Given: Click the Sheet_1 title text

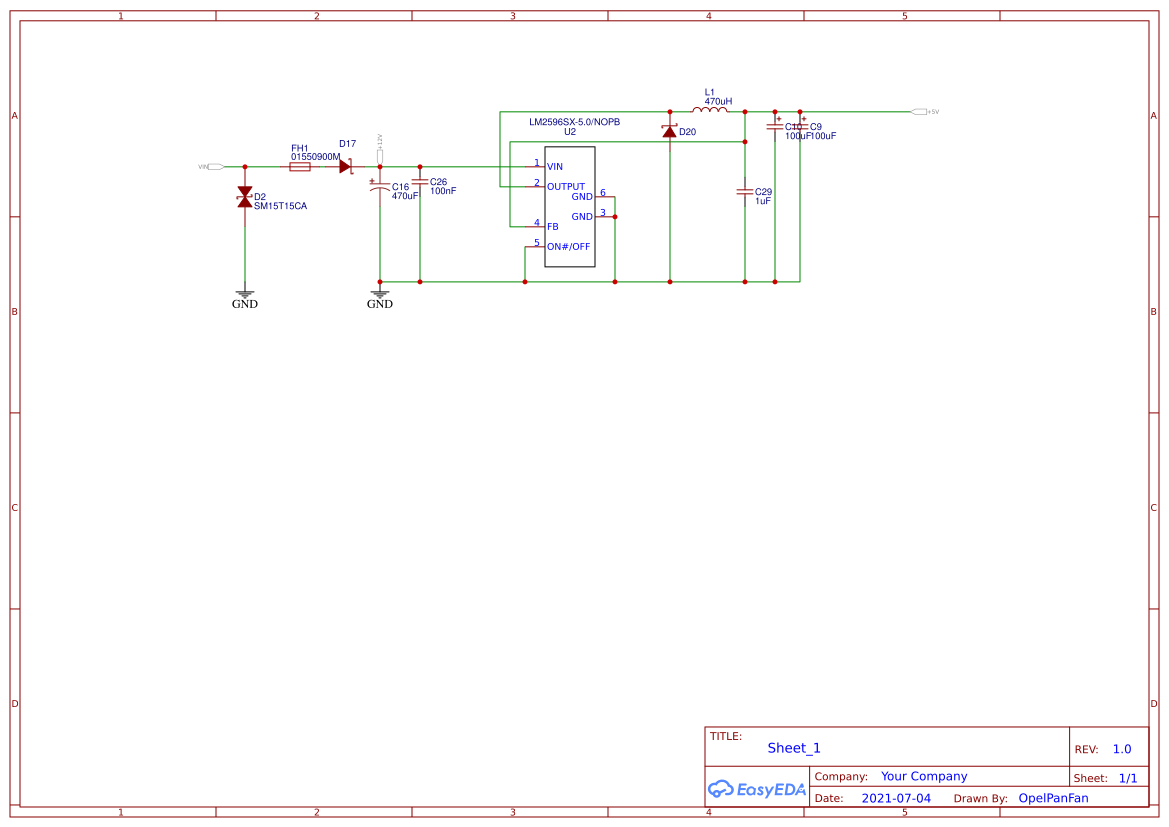Looking at the screenshot, I should point(794,748).
